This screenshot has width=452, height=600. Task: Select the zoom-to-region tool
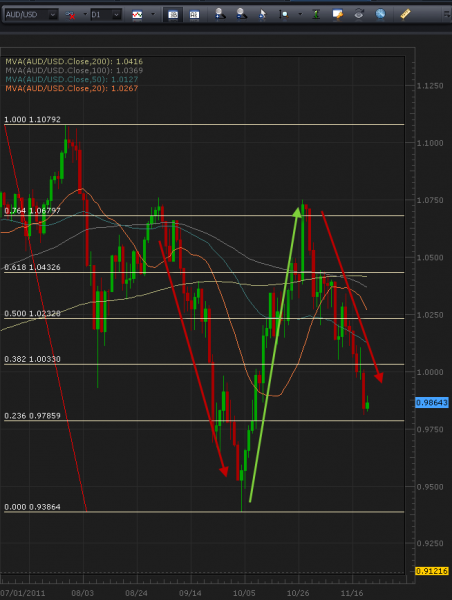tap(284, 15)
